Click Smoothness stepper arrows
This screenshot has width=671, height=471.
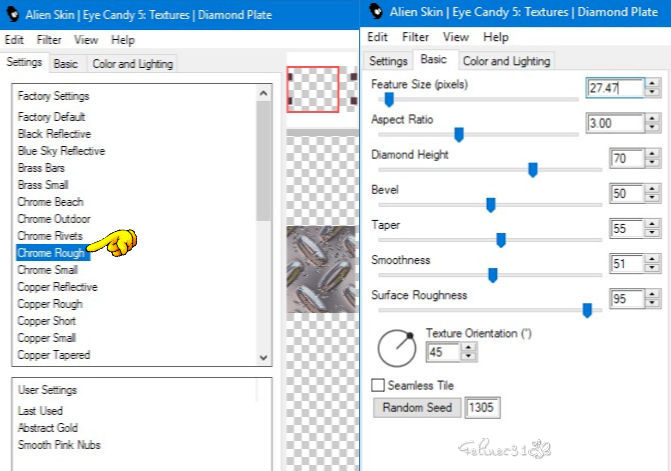click(652, 264)
